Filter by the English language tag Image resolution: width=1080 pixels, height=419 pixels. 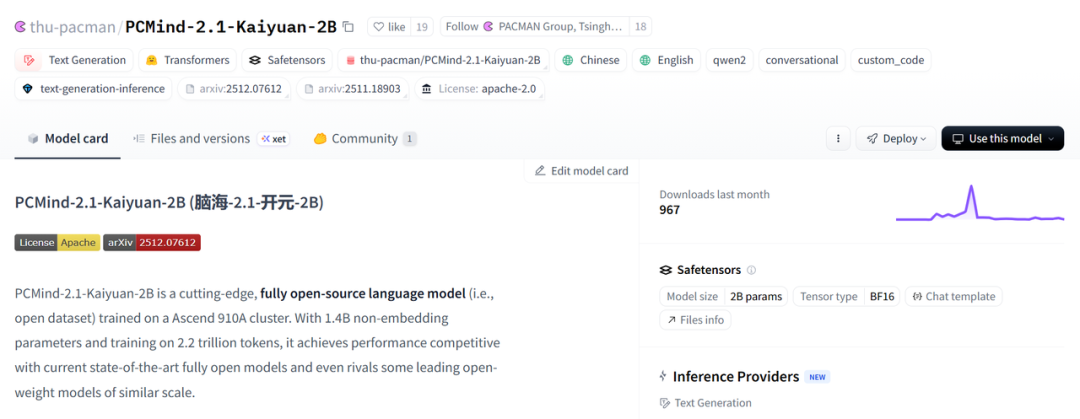[x=667, y=60]
